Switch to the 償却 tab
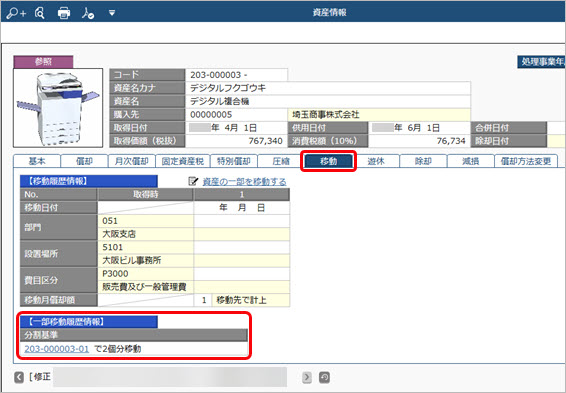 point(84,161)
